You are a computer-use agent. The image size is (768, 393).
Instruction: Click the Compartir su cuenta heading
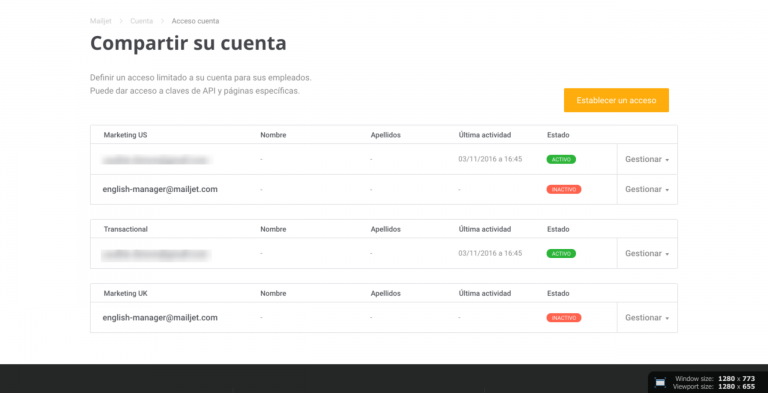pos(188,43)
